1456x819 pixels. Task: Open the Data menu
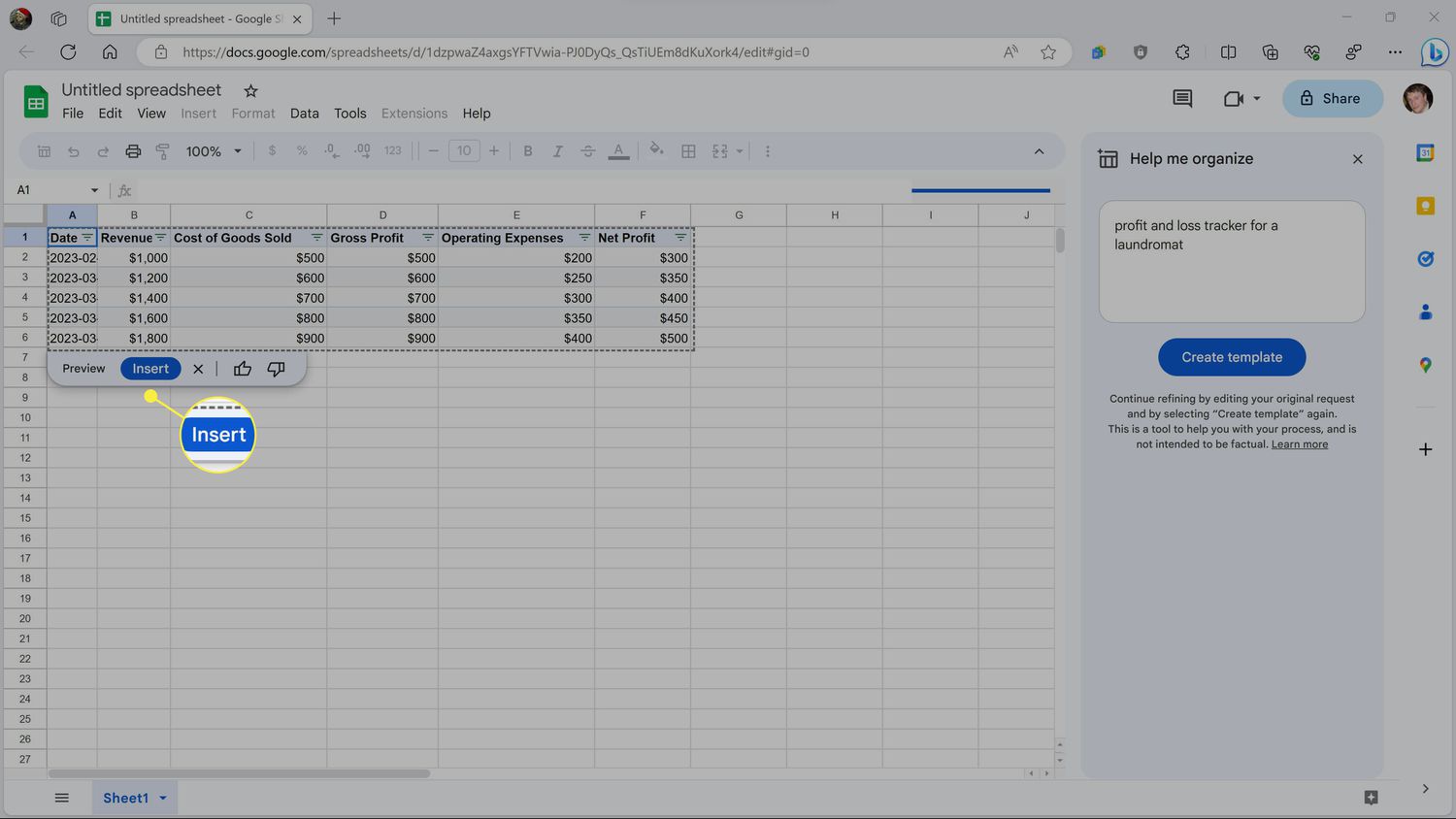coord(304,114)
